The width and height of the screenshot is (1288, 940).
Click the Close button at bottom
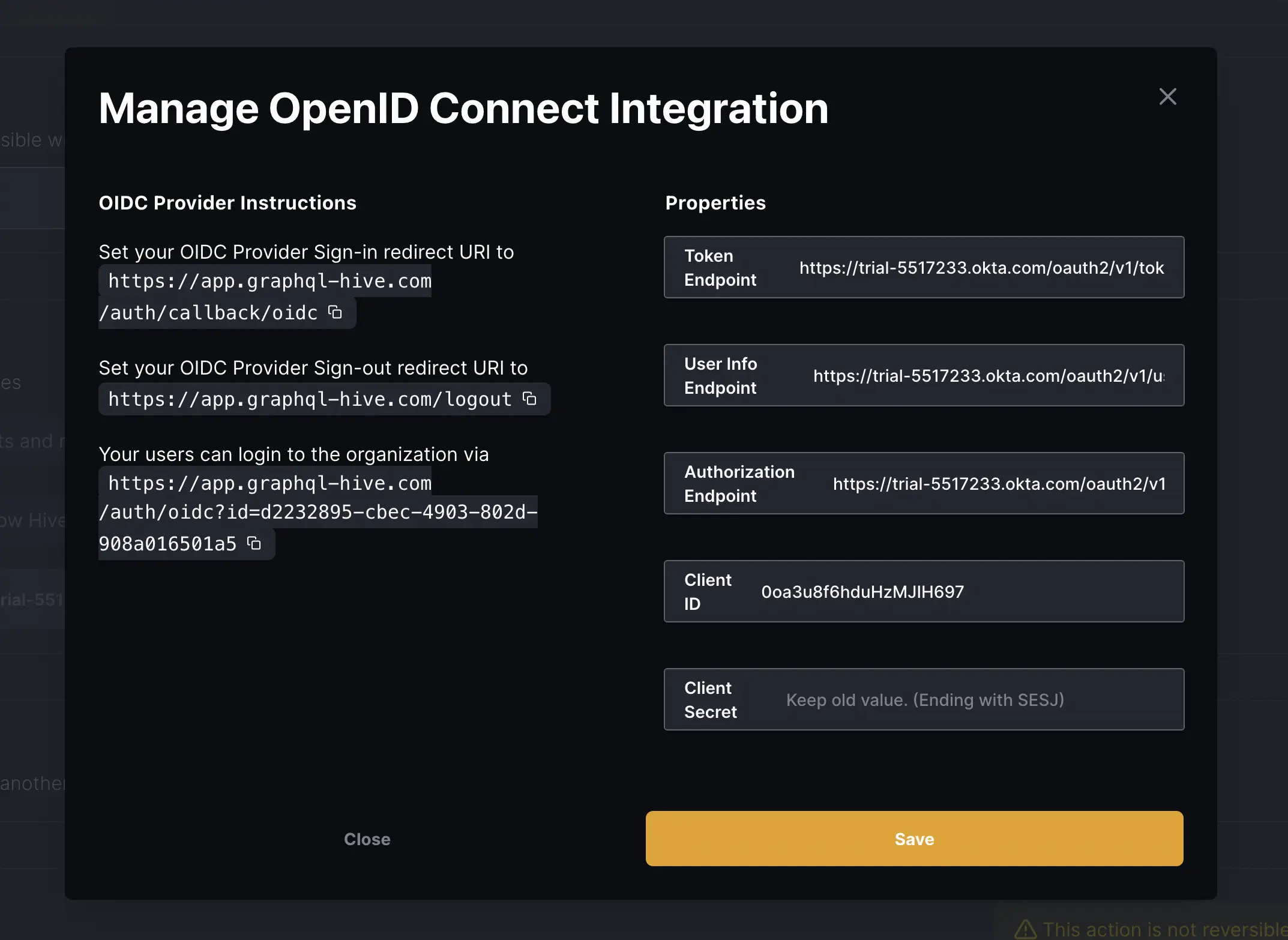(367, 839)
